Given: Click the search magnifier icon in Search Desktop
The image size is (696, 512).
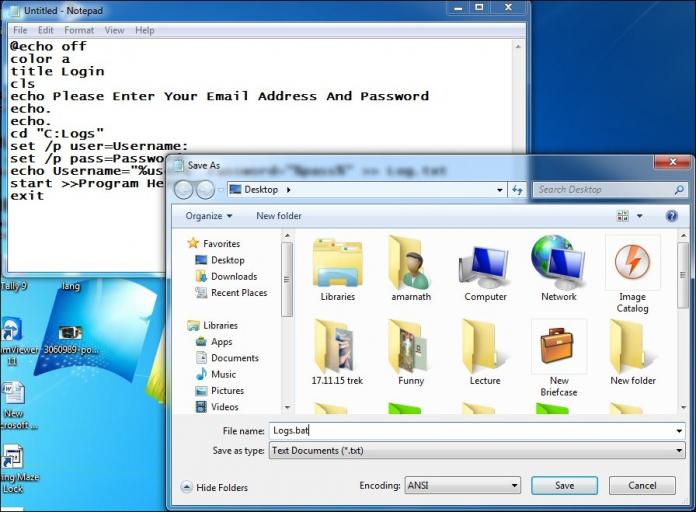Looking at the screenshot, I should (679, 190).
